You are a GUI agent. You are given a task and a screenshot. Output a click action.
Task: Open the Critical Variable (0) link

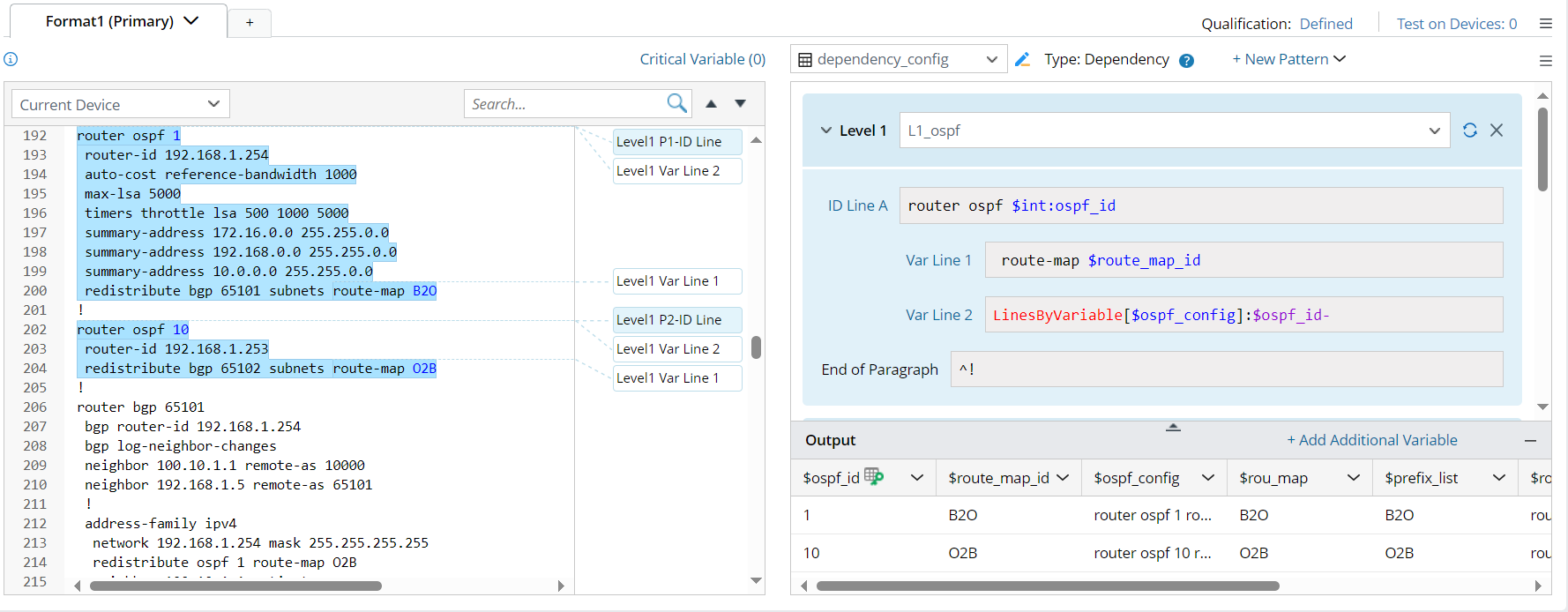point(702,59)
